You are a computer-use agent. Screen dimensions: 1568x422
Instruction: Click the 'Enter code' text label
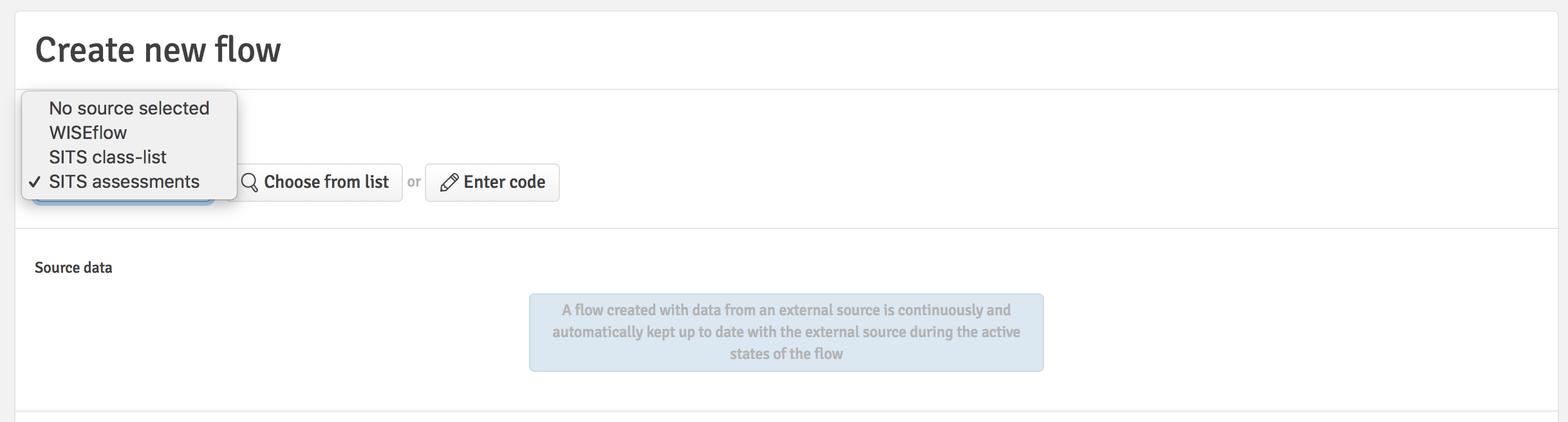[505, 182]
